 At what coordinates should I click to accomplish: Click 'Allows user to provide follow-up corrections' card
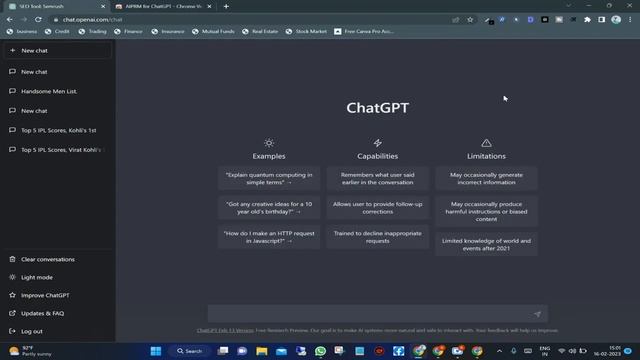tap(378, 208)
